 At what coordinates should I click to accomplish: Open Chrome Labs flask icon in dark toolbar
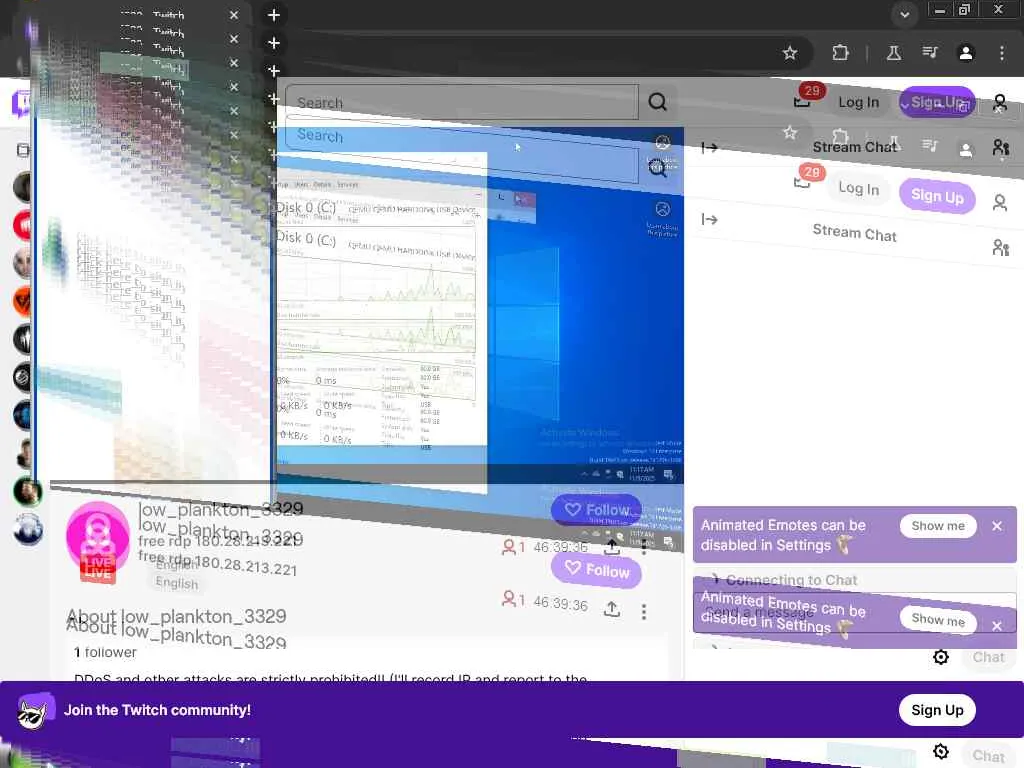click(x=893, y=53)
